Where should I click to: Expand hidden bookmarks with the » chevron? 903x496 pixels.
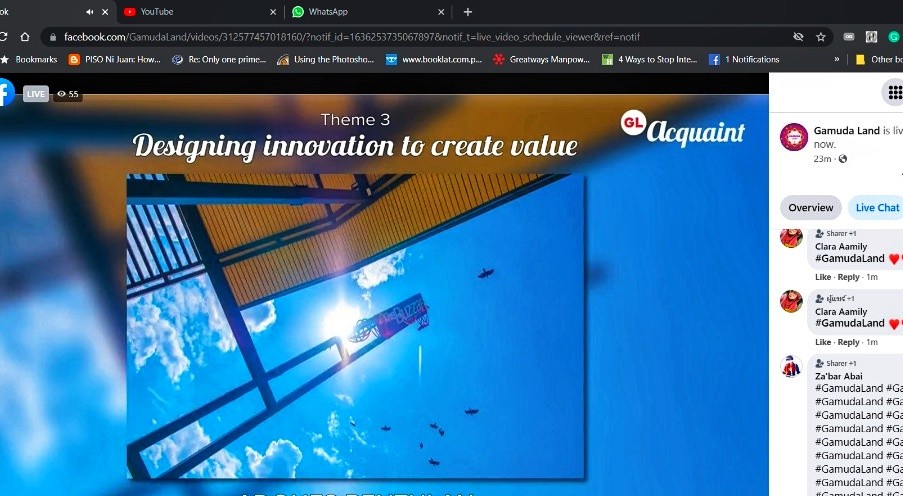(837, 59)
